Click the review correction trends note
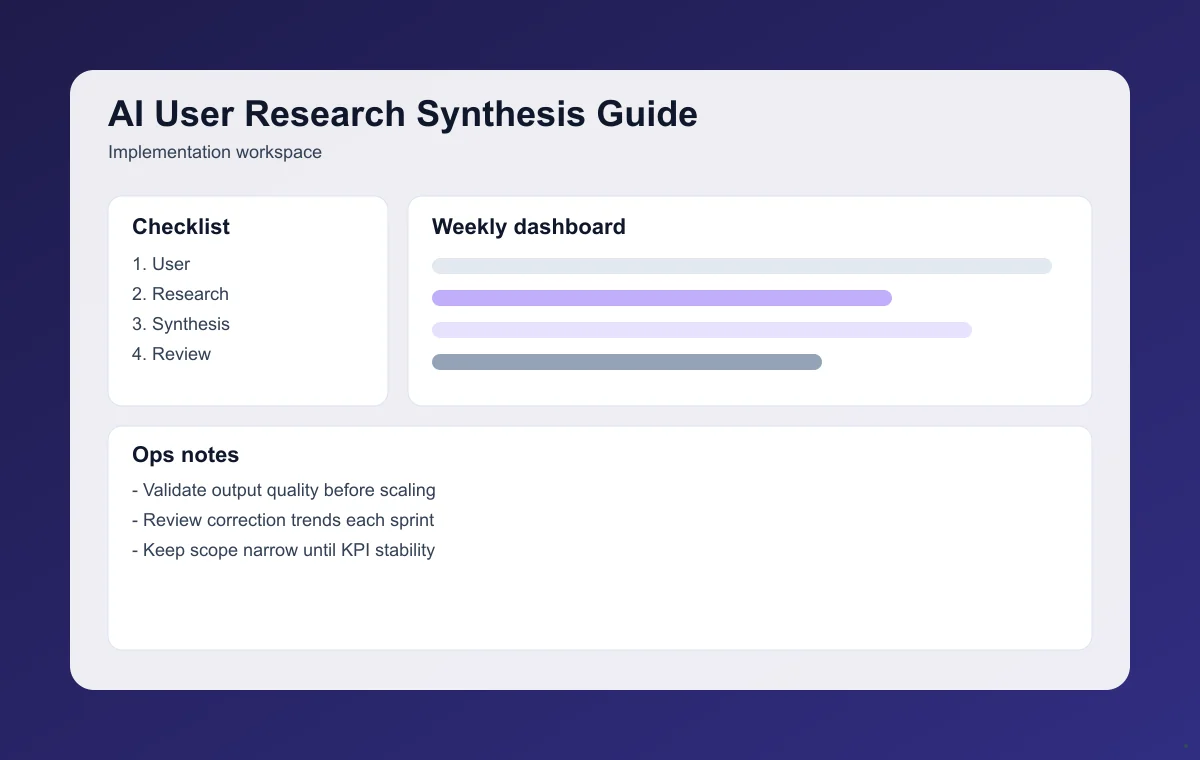1200x760 pixels. (283, 520)
